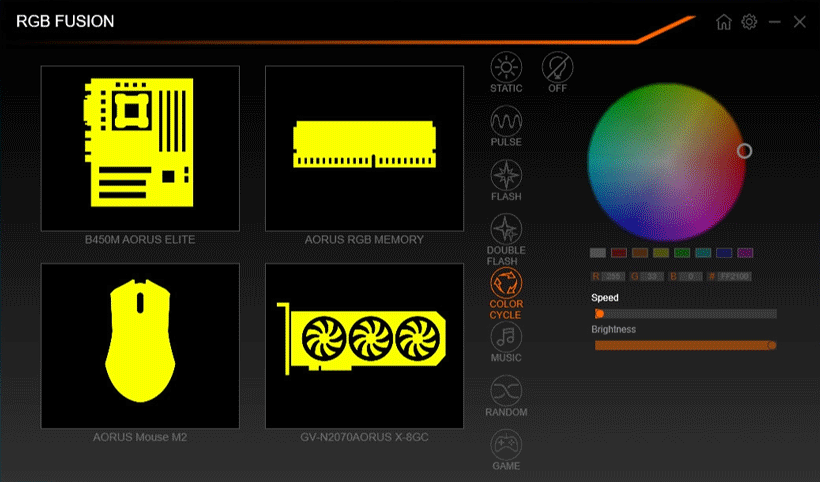Click the color wheel selector ring

pyautogui.click(x=744, y=151)
